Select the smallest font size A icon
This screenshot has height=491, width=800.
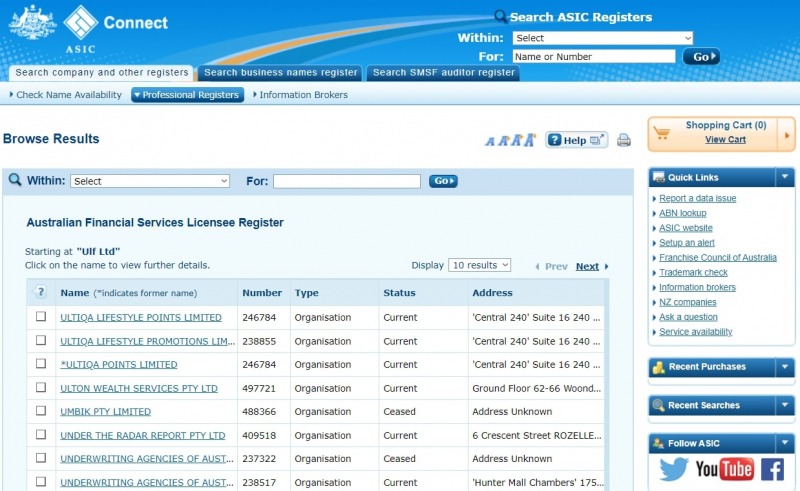(490, 141)
